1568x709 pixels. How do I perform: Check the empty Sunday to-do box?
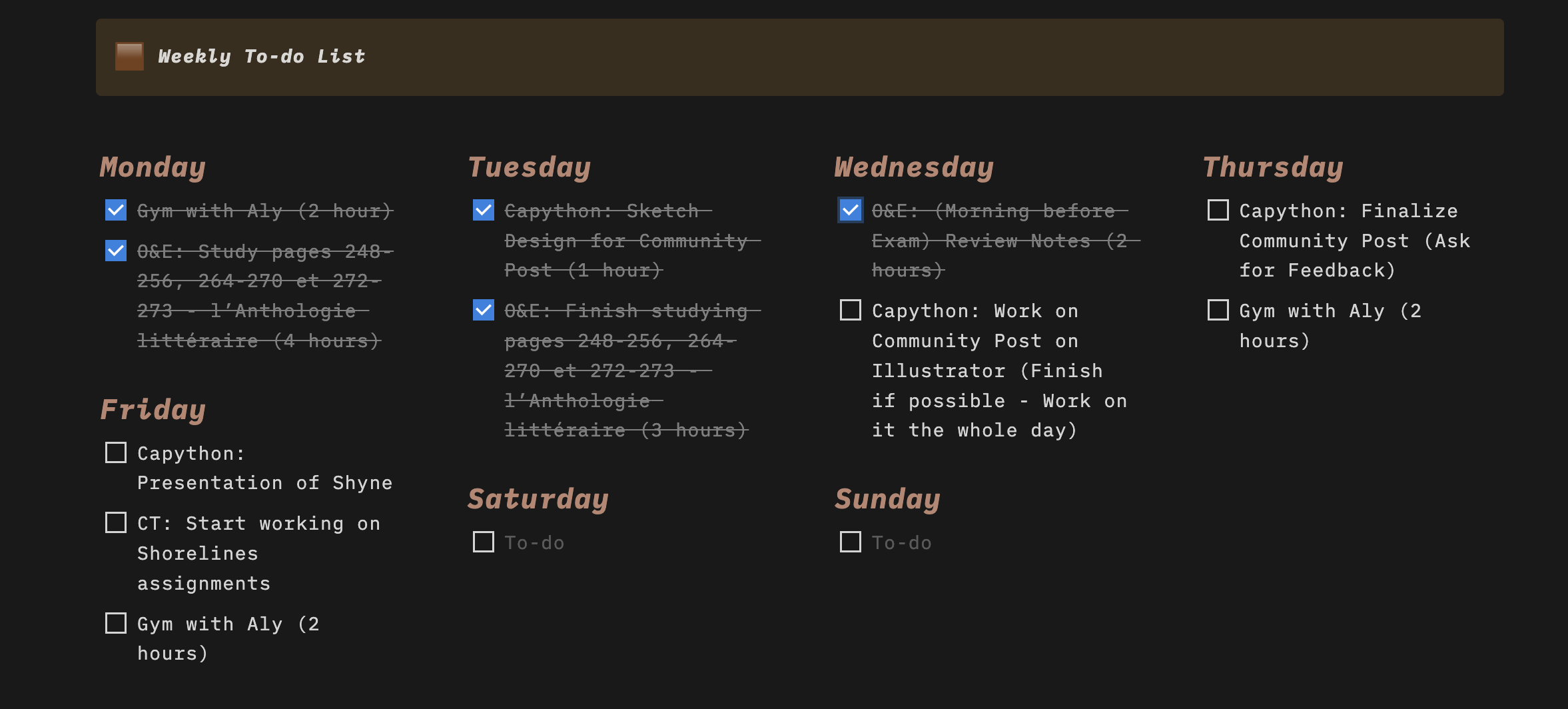click(x=851, y=542)
